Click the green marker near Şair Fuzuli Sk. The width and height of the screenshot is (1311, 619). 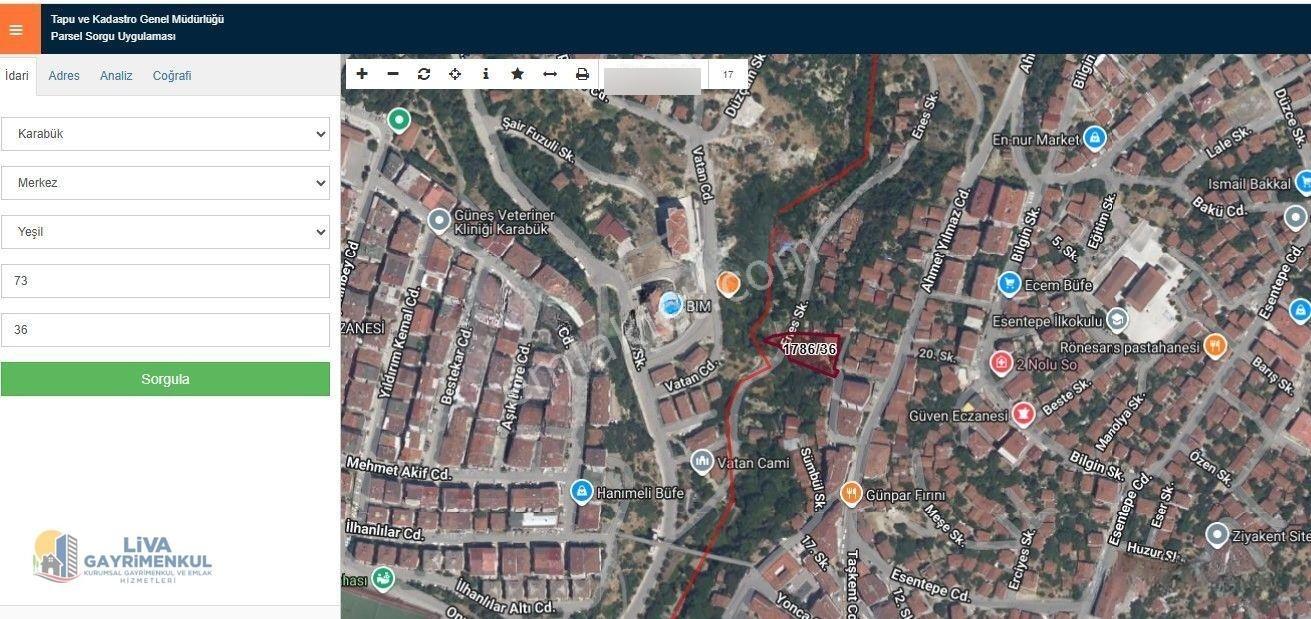tap(399, 121)
